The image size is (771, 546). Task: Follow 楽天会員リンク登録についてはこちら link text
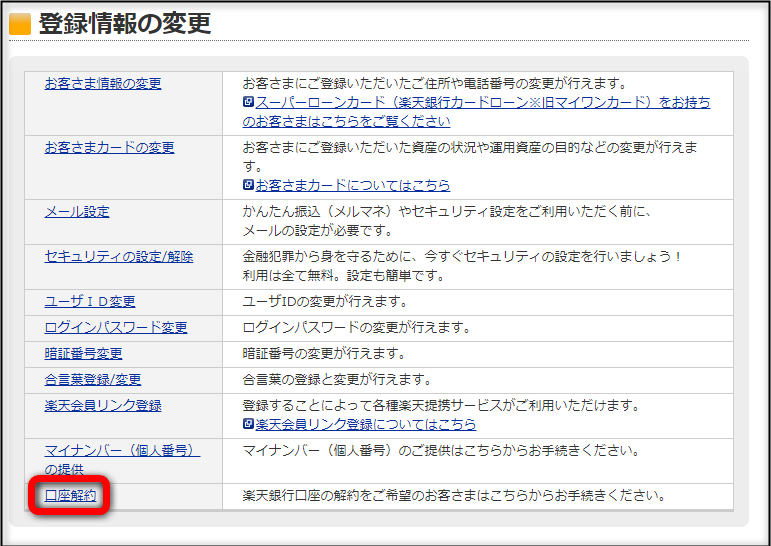366,424
